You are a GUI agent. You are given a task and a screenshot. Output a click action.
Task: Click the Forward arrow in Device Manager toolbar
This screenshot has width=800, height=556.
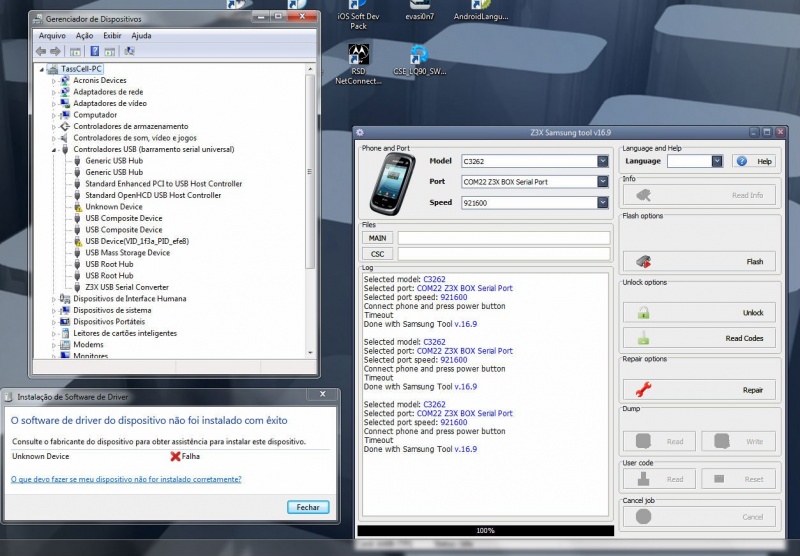pyautogui.click(x=55, y=51)
